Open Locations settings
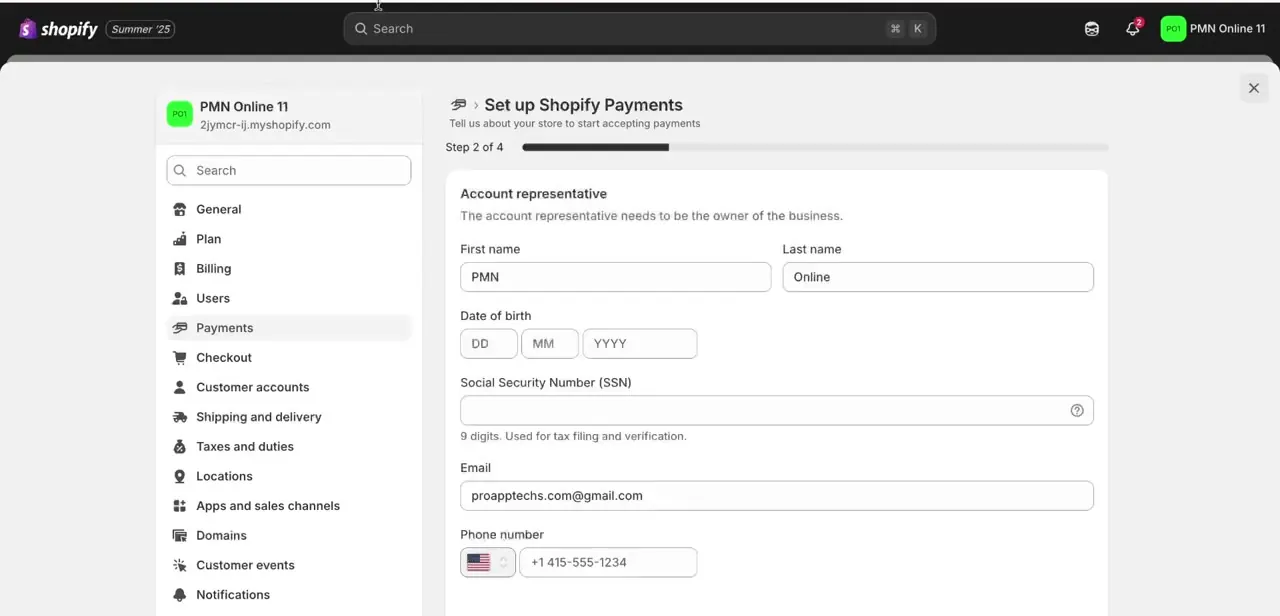1280x616 pixels. 289,476
